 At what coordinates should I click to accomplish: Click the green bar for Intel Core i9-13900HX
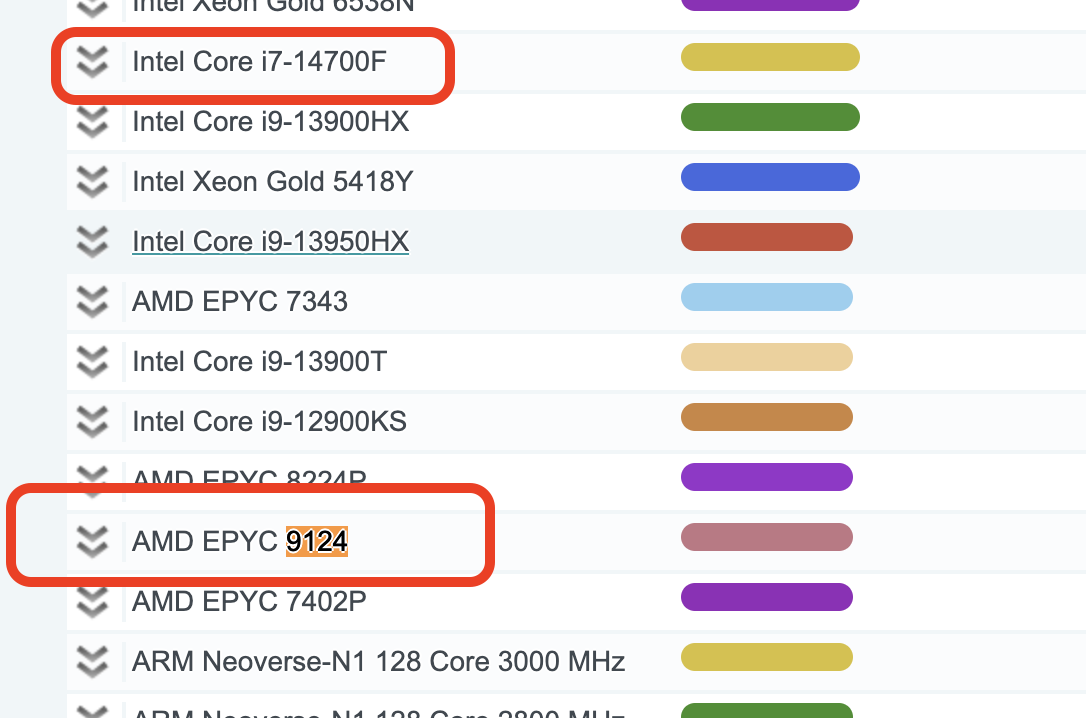coord(770,117)
